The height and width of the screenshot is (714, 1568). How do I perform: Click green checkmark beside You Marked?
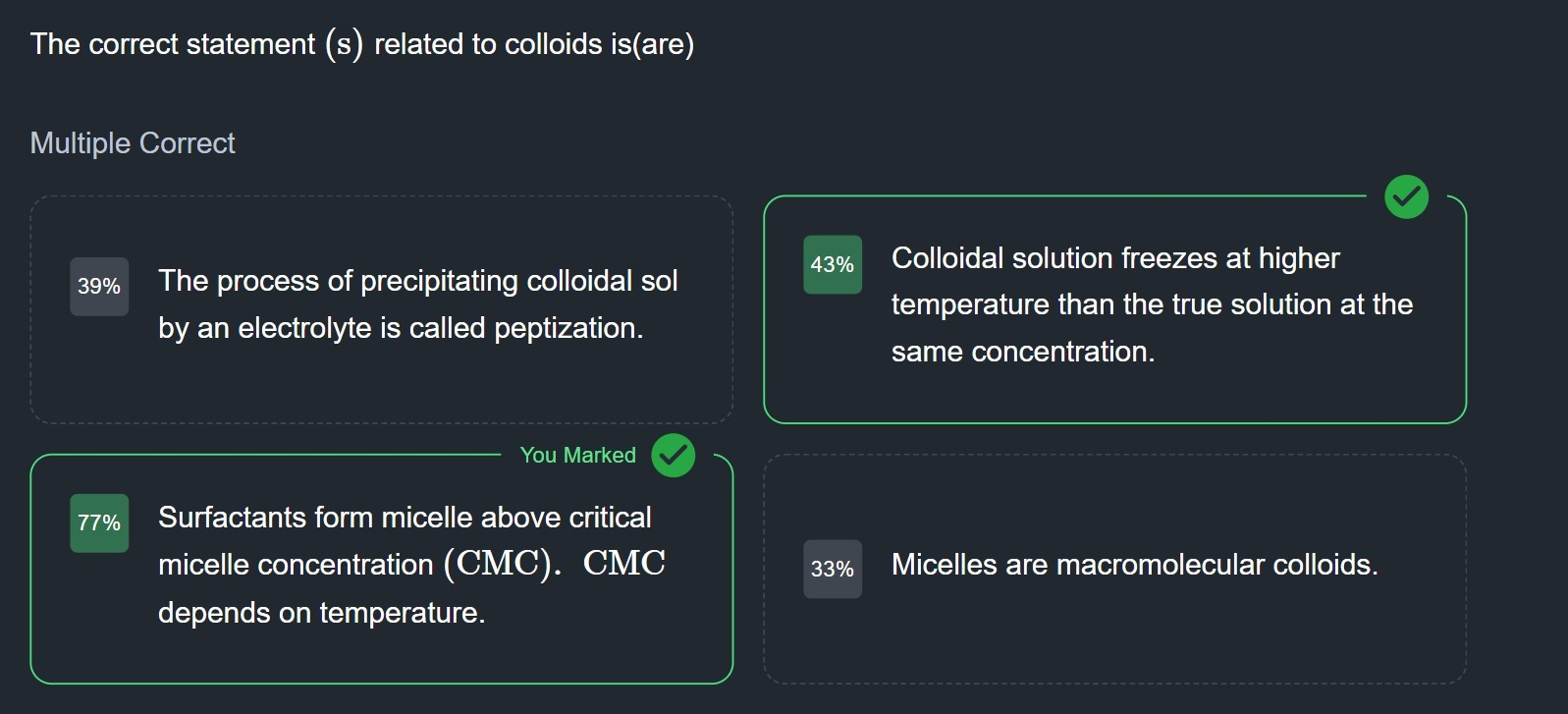673,456
